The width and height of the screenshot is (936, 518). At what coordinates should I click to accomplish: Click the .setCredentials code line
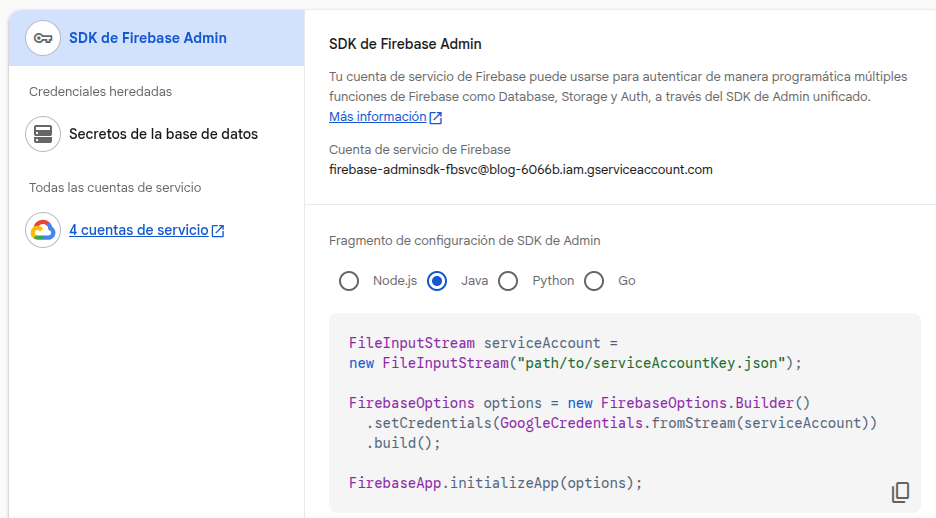click(x=621, y=423)
